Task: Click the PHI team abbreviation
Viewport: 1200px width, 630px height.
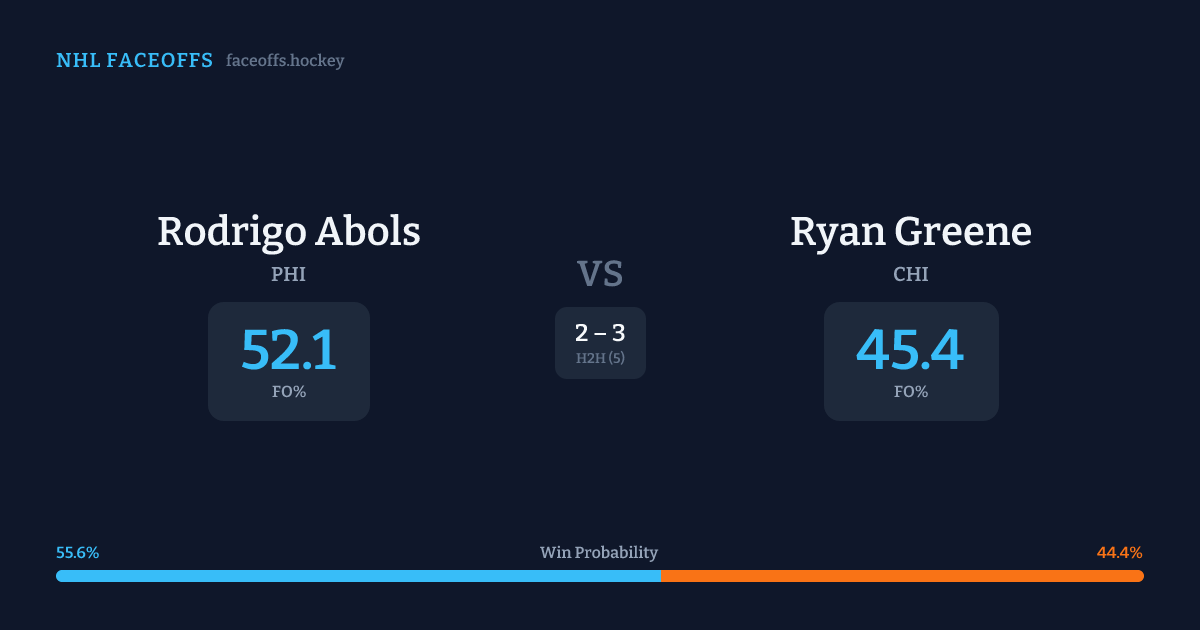Action: (288, 274)
